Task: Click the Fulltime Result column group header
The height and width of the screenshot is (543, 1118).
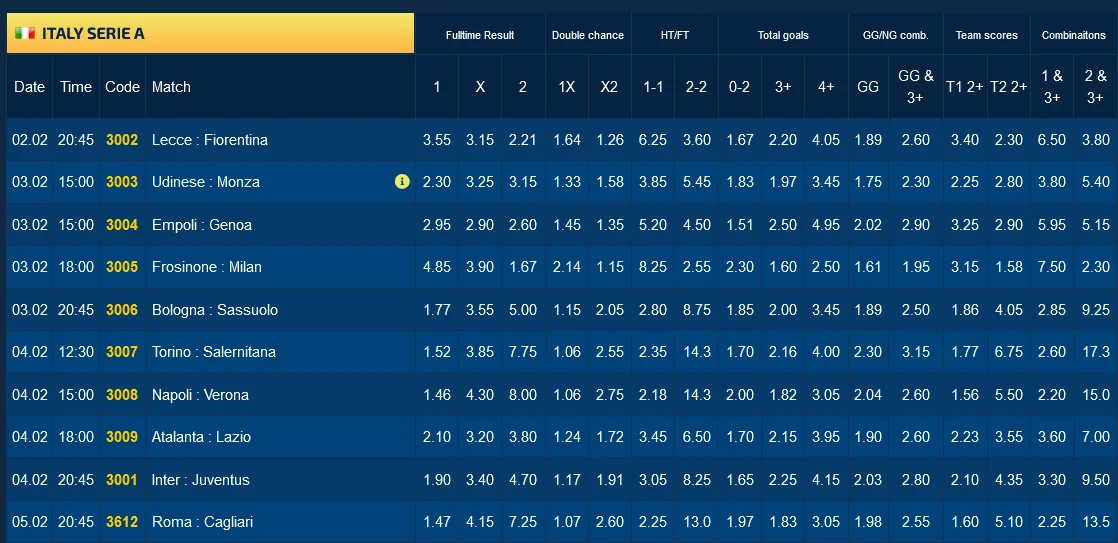Action: click(x=480, y=35)
